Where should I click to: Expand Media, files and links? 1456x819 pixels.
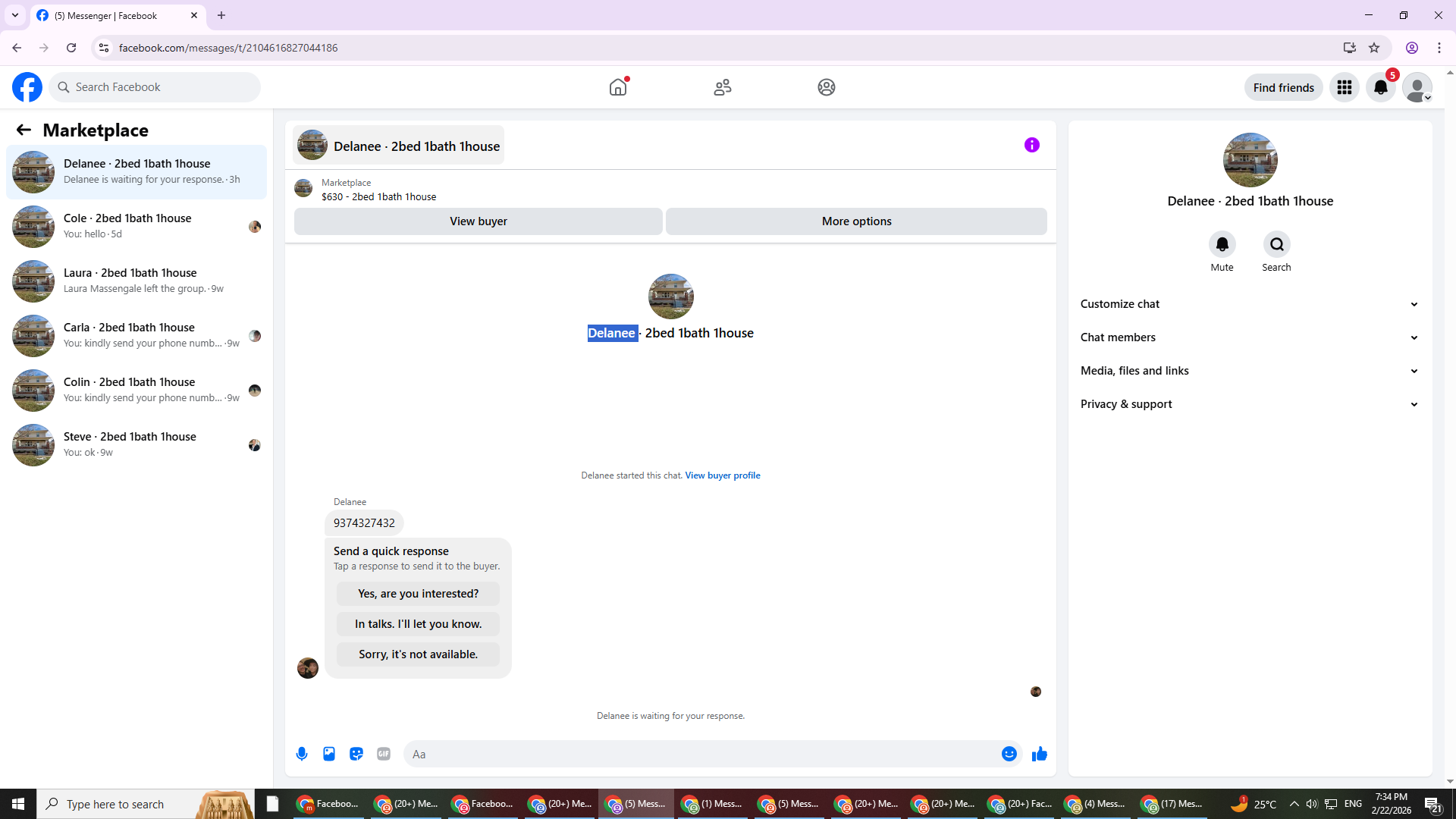point(1250,371)
